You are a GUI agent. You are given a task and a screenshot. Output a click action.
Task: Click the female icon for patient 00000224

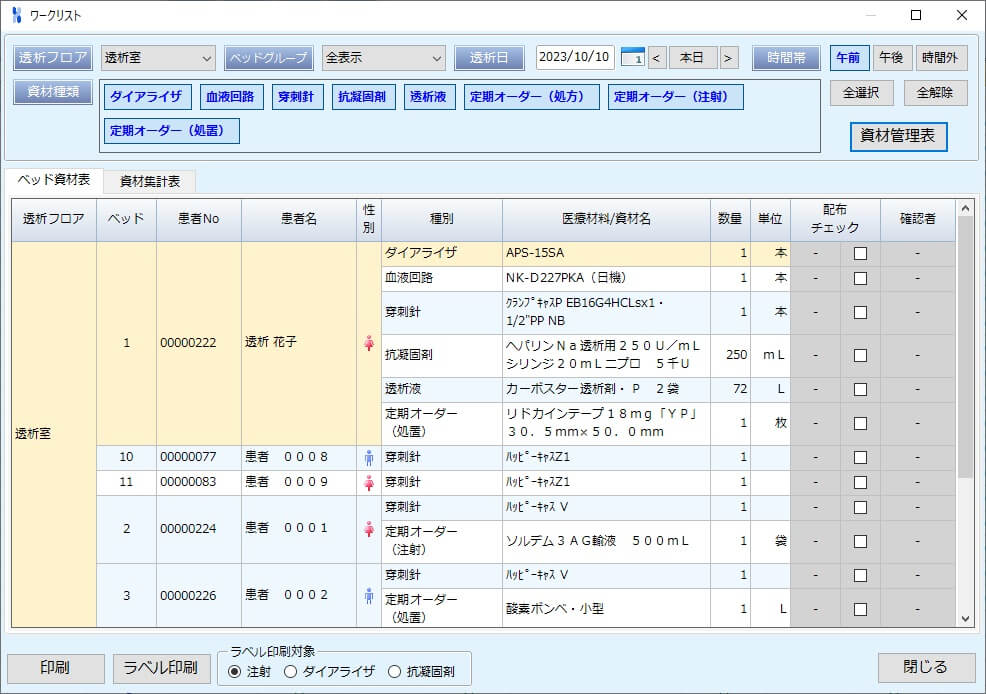tap(368, 529)
